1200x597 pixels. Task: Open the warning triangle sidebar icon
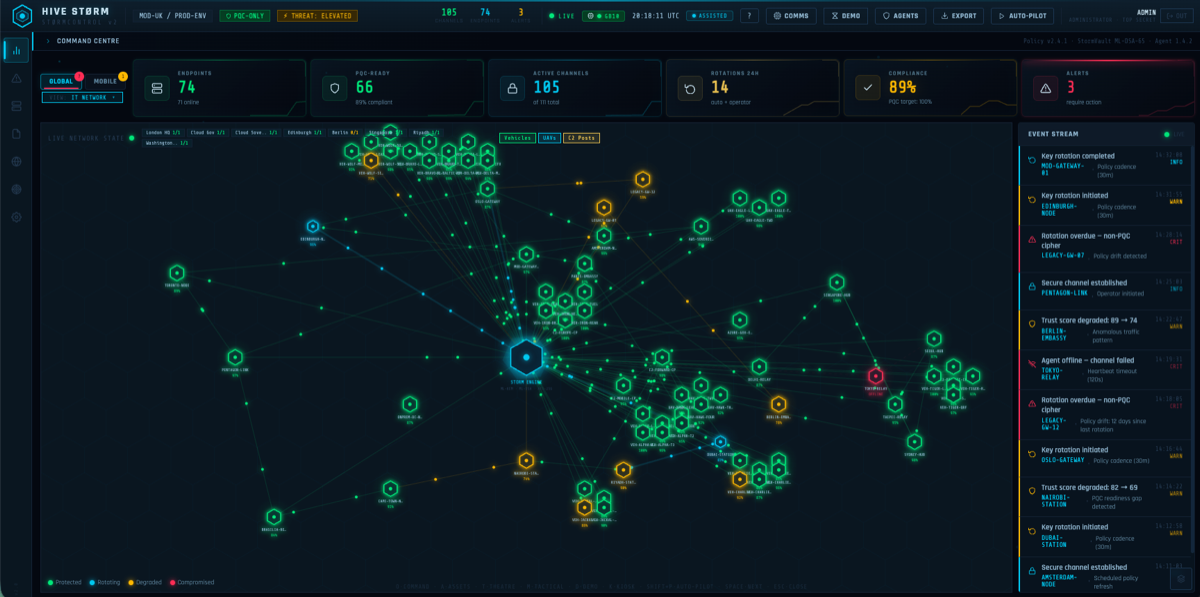pos(16,78)
